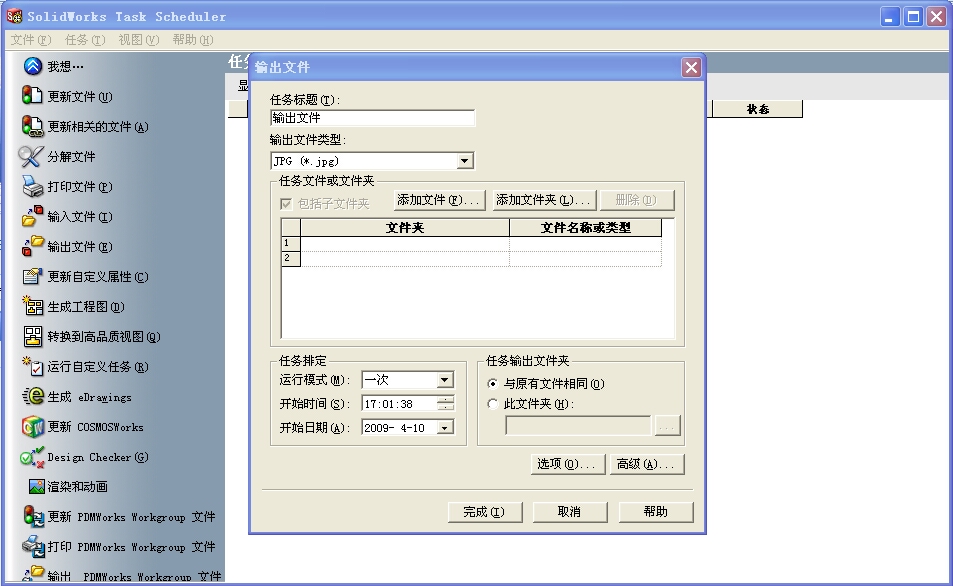This screenshot has width=953, height=586.
Task: Open the 生成工程图 icon
Action: (x=32, y=306)
